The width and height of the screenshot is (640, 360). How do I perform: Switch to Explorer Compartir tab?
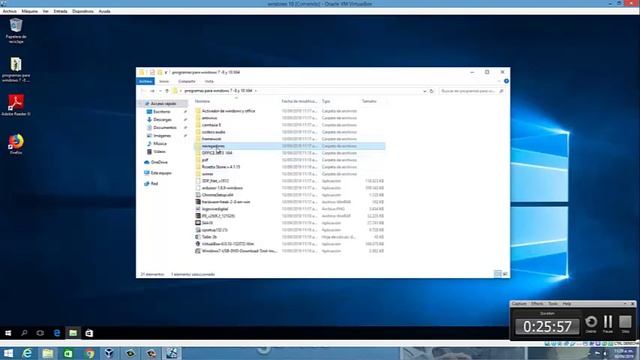(187, 81)
